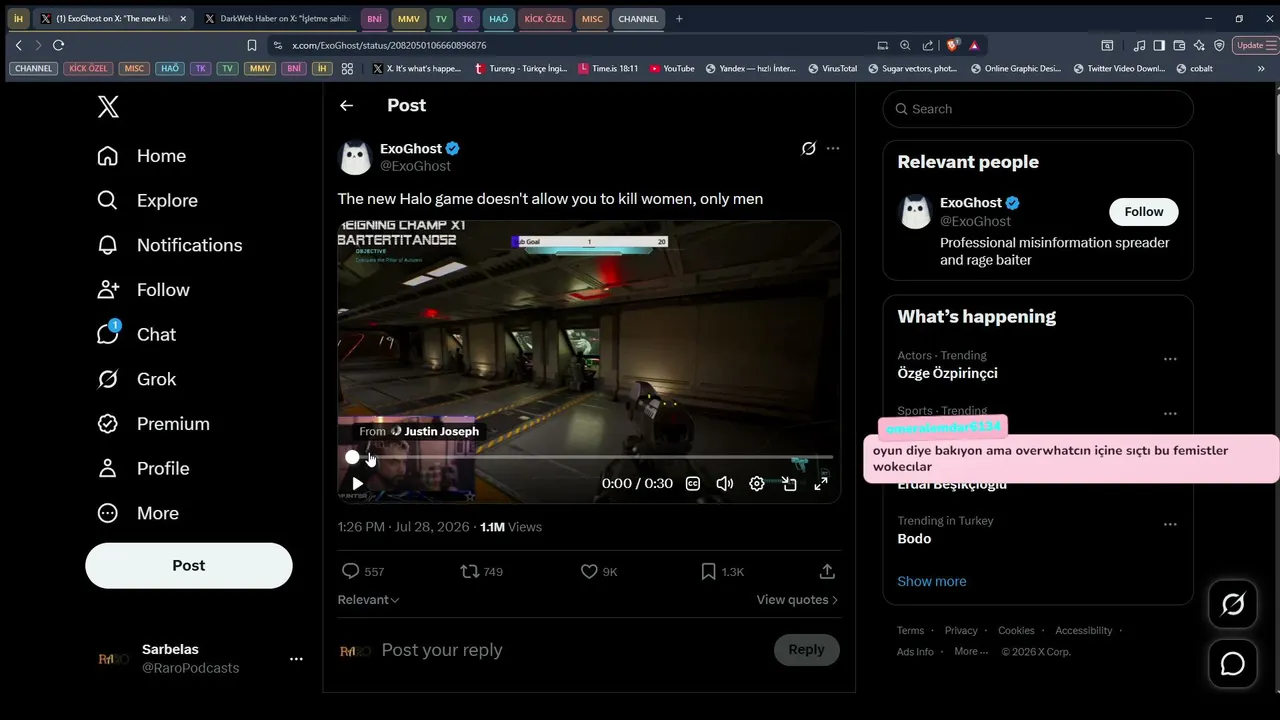1280x720 pixels.
Task: Share the post via the share icon
Action: click(x=827, y=571)
